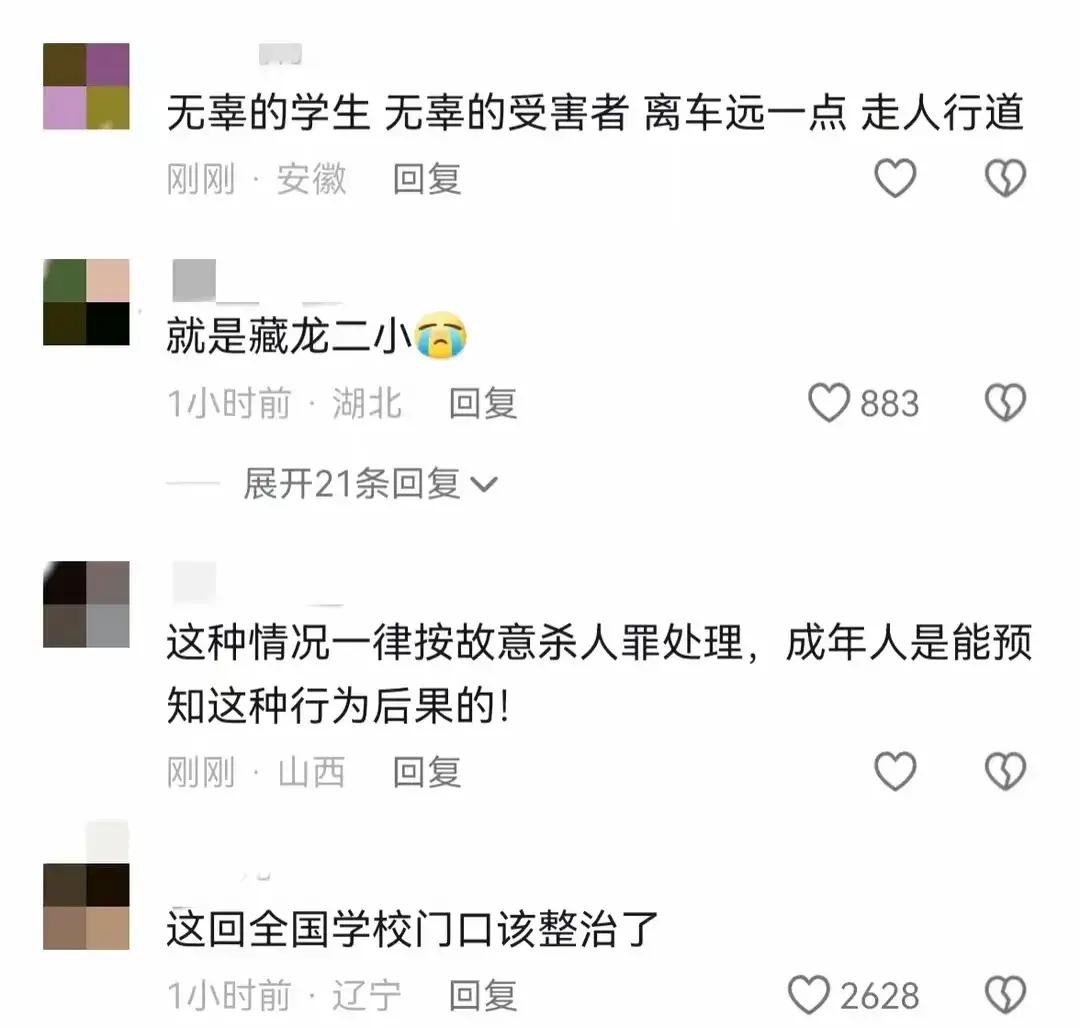Like the Liaoning comment with 2628 likes
Screen dimensions: 1080x1028
click(809, 995)
